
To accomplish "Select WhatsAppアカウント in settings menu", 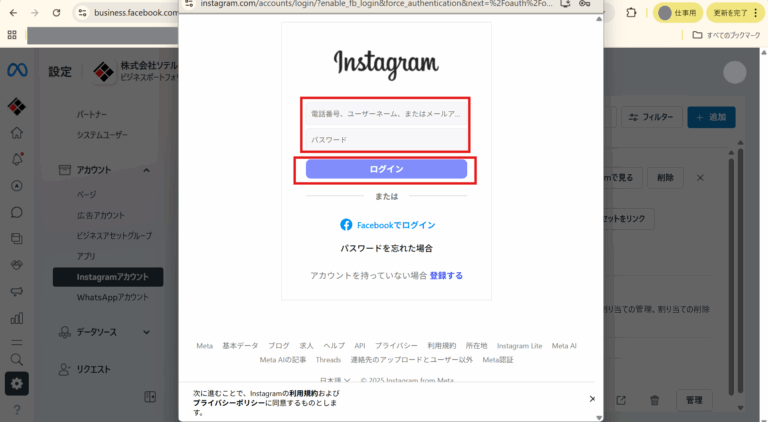I will [x=111, y=298].
